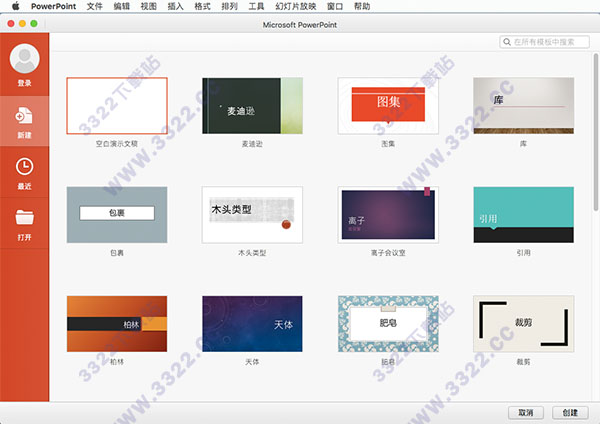Viewport: 600px width, 424px height.
Task: Open the 文件 menu
Action: tap(95, 6)
